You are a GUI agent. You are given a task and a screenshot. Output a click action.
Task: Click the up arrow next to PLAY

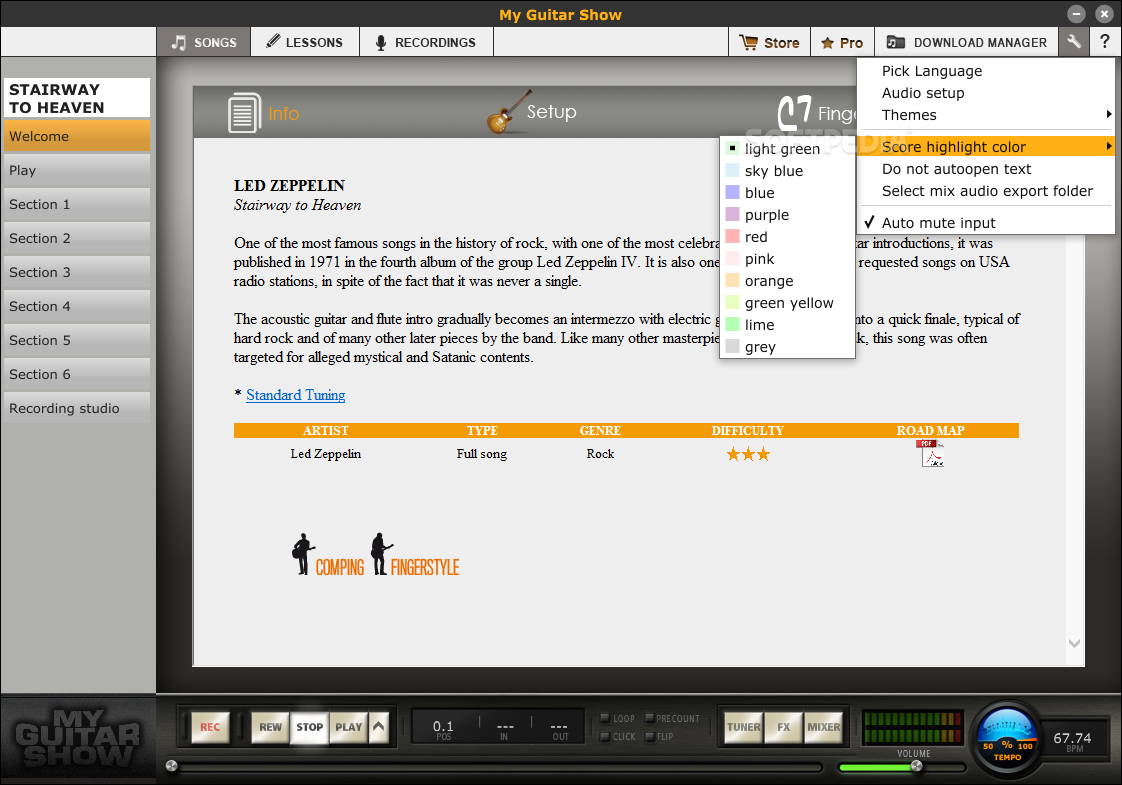point(379,727)
